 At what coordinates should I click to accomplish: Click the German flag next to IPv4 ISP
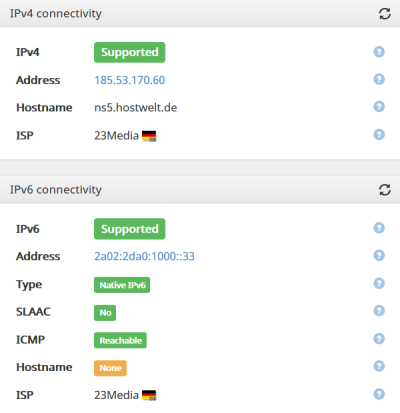click(149, 136)
